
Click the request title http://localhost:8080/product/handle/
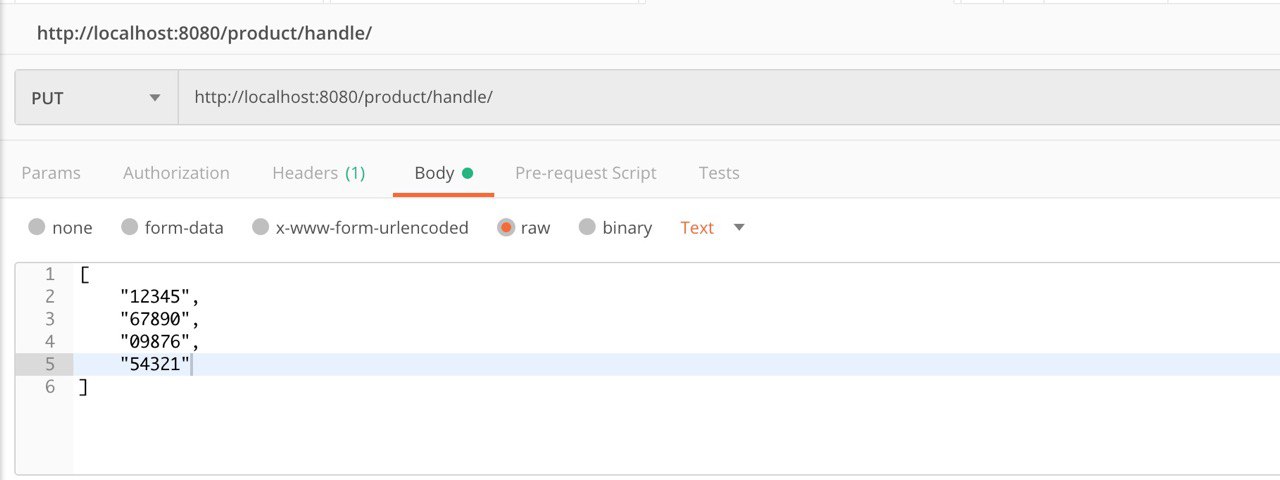204,33
